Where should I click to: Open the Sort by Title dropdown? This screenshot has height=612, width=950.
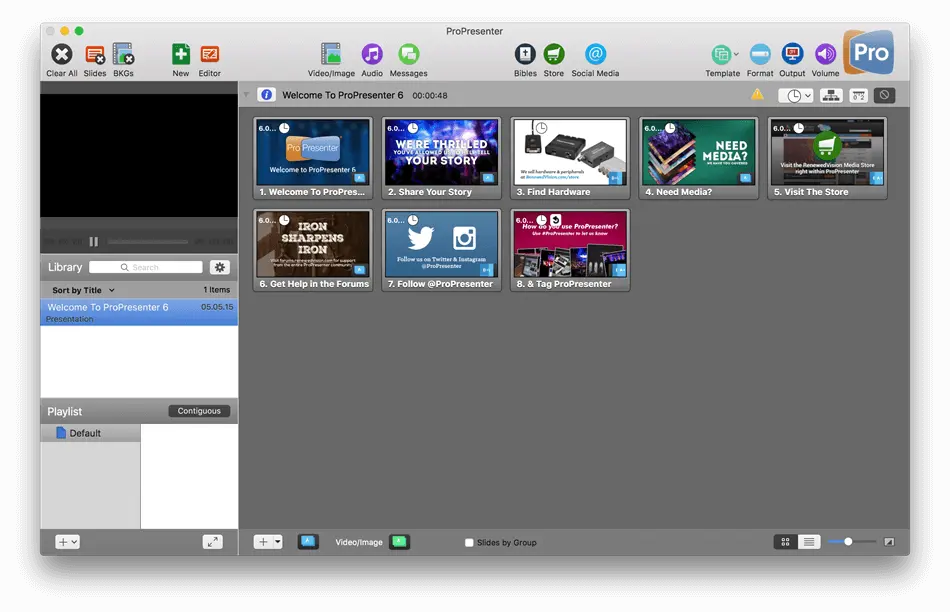tap(83, 289)
